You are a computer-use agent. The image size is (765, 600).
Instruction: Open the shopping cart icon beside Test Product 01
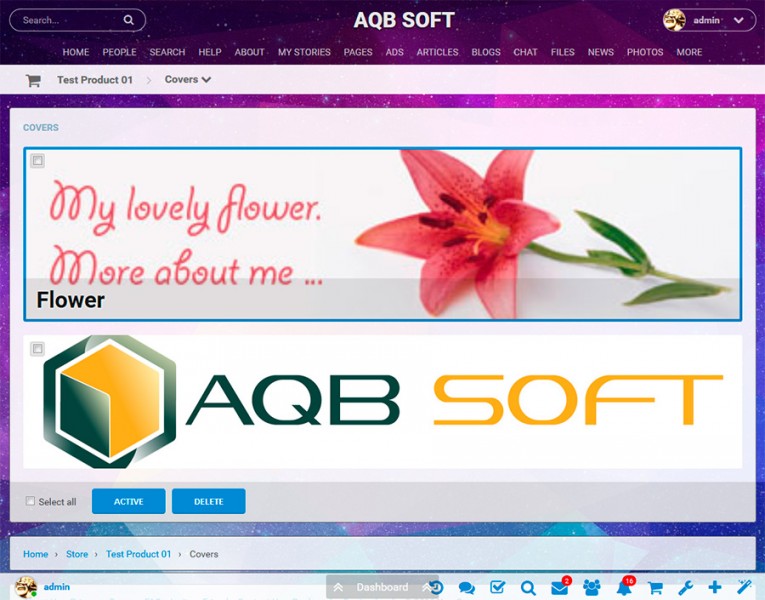(x=33, y=80)
